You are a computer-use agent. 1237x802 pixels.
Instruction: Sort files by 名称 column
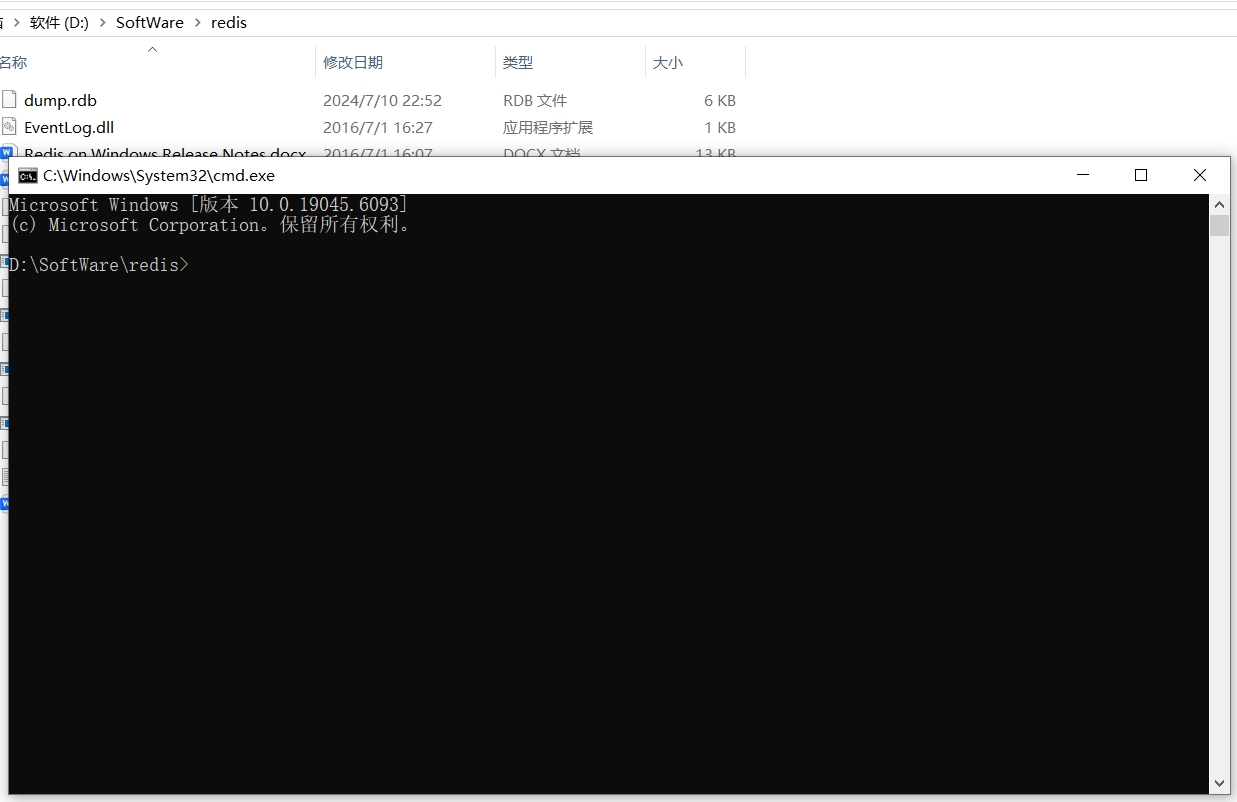13,62
